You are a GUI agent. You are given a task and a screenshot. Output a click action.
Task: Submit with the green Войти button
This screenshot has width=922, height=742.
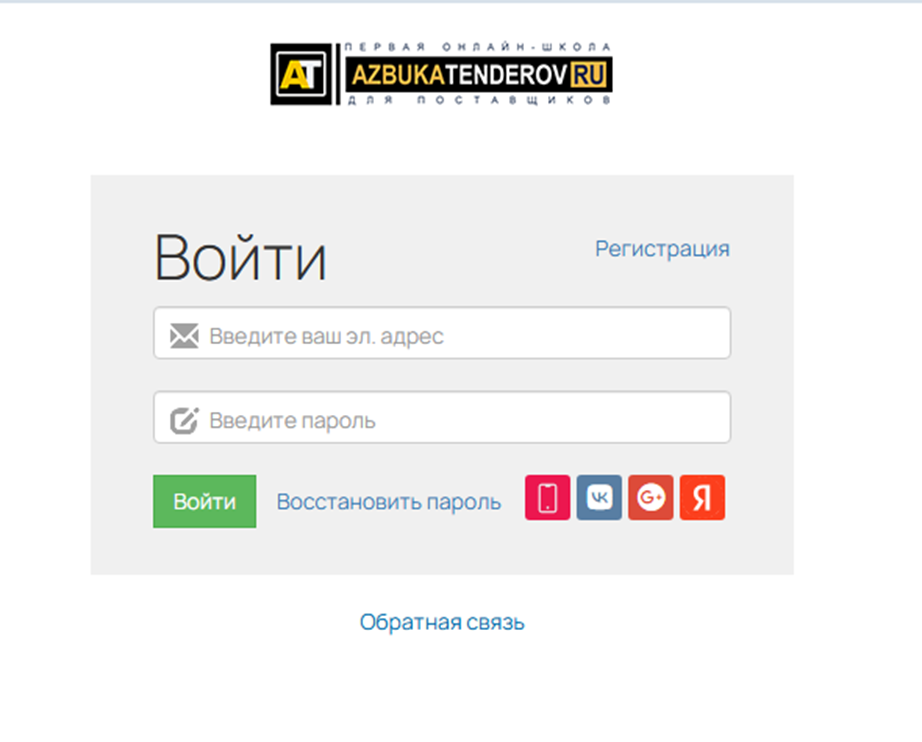tap(205, 502)
